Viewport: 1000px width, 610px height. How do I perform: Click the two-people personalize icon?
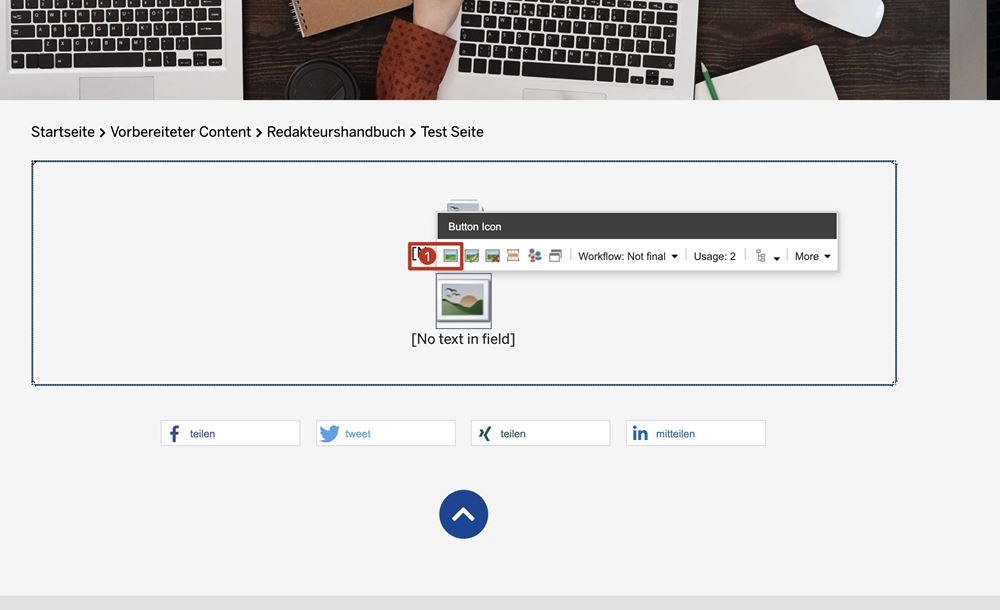tap(535, 257)
